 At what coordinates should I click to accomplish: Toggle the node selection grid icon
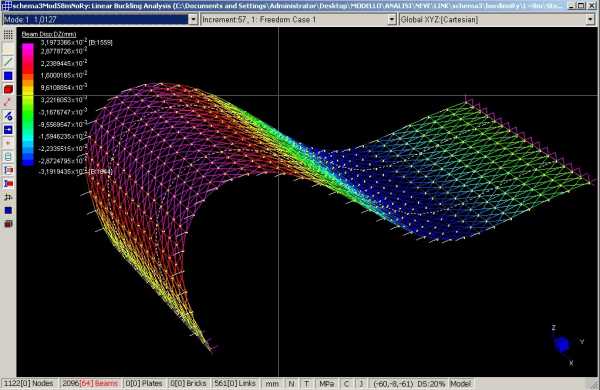tap(8, 34)
